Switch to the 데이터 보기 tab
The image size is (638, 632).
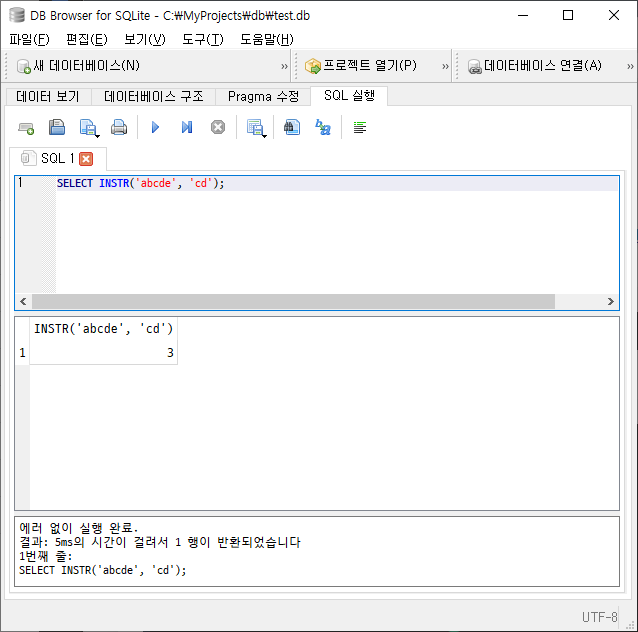pyautogui.click(x=48, y=96)
